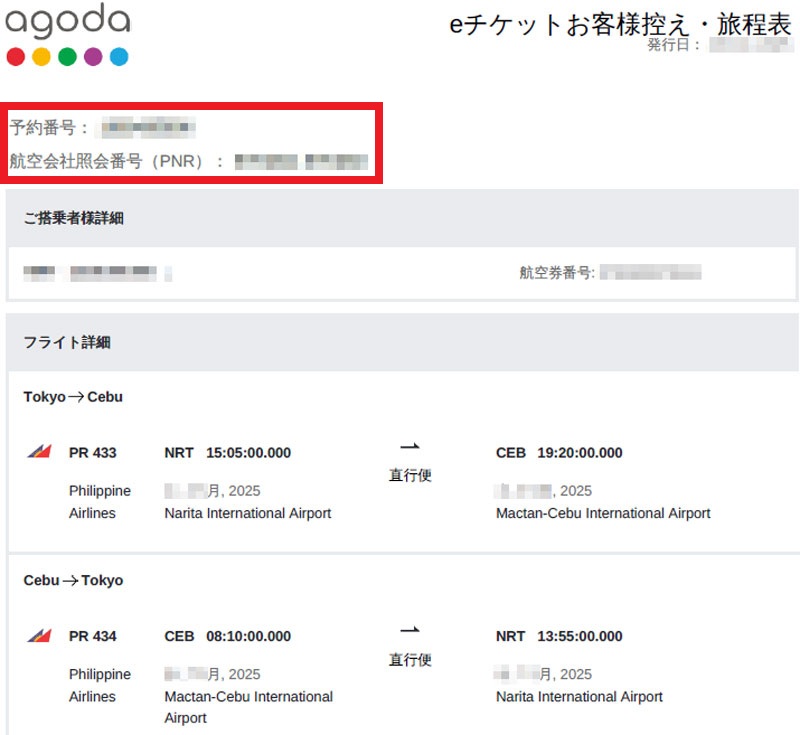
Task: Click the 直行便 label for flight PR 434
Action: [410, 660]
